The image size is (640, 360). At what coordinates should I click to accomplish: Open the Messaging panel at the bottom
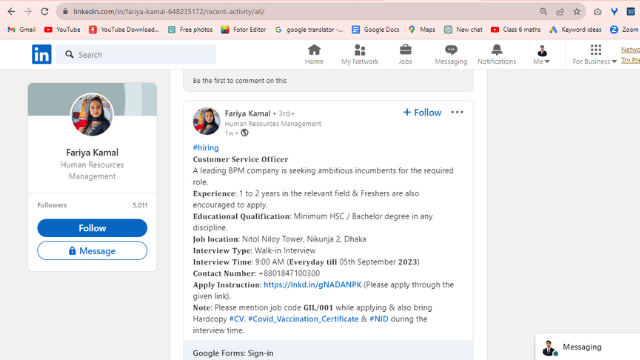587,347
